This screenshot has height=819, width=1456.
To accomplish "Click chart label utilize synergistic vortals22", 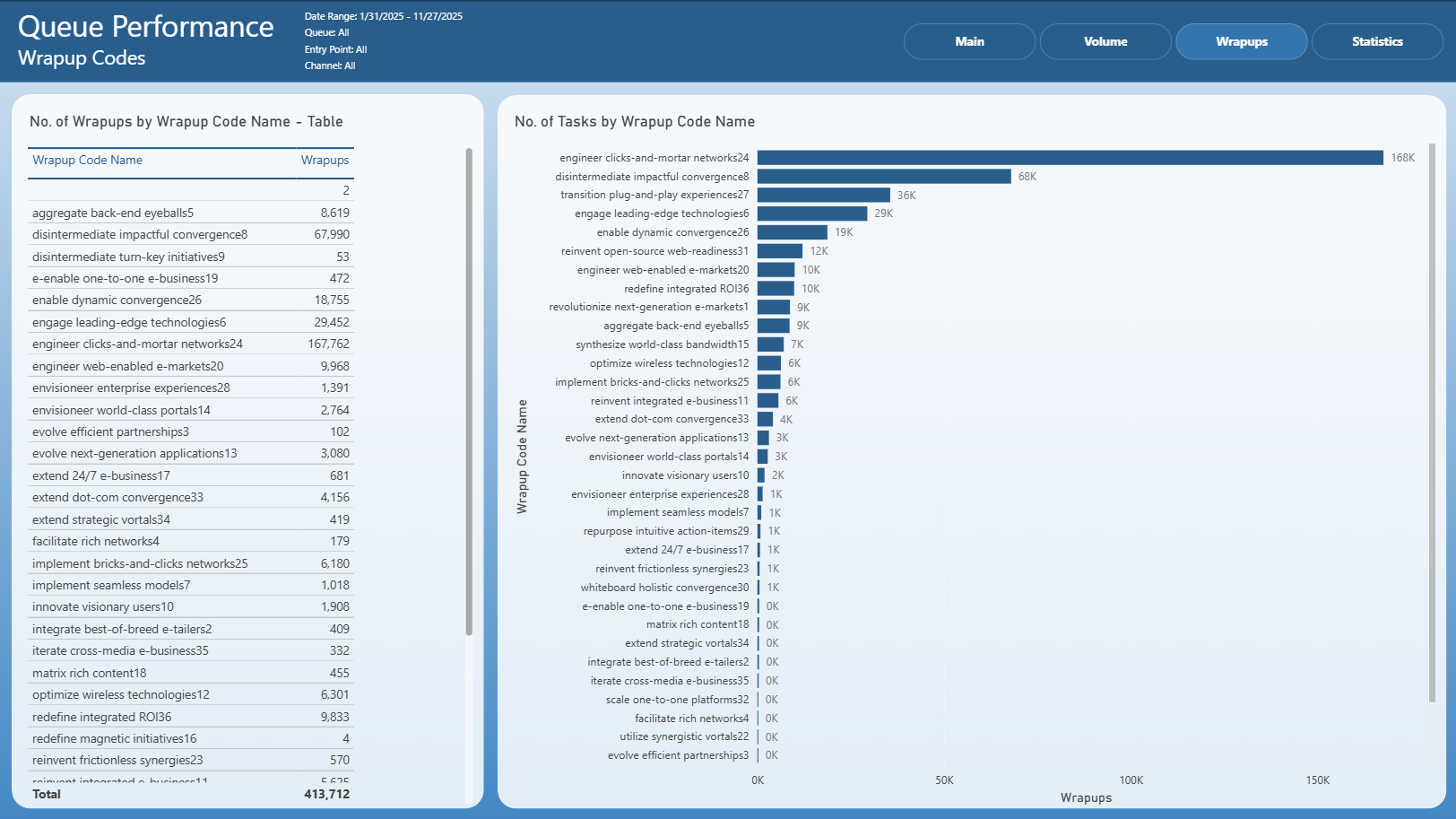I will (x=684, y=736).
